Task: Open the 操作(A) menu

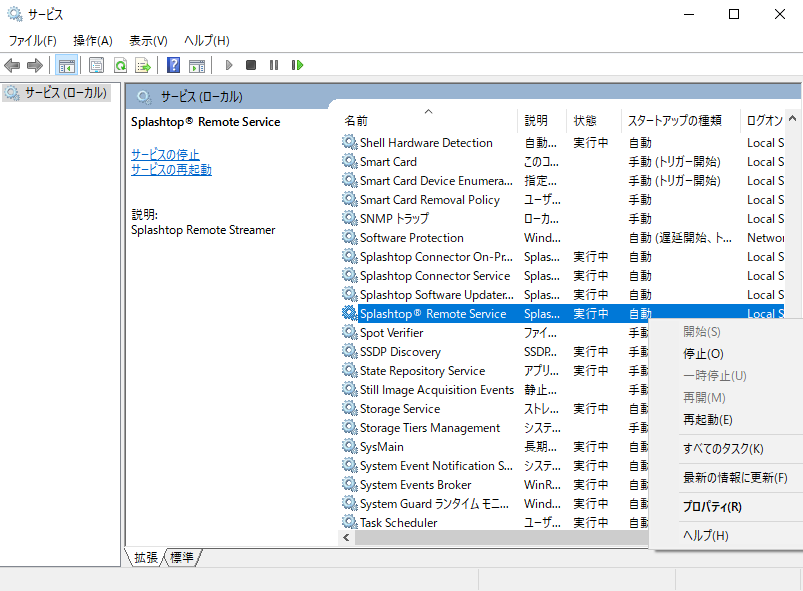Action: pos(93,40)
